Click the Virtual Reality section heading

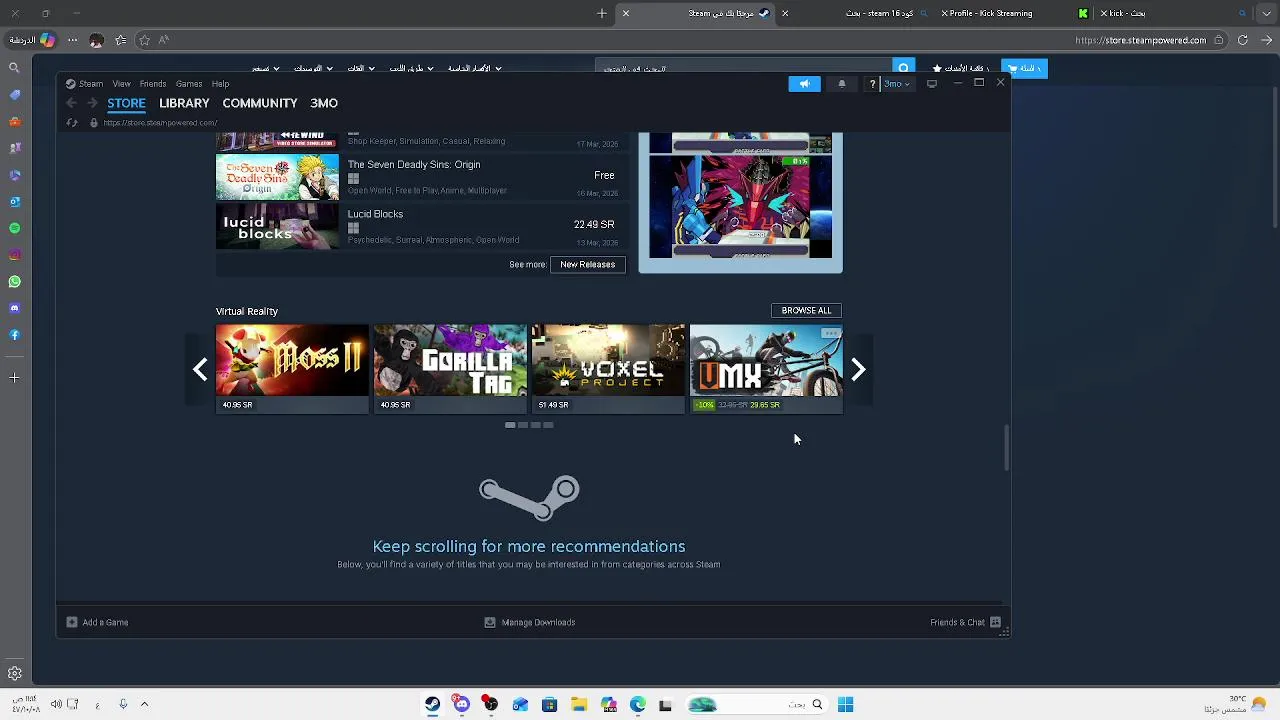point(247,311)
